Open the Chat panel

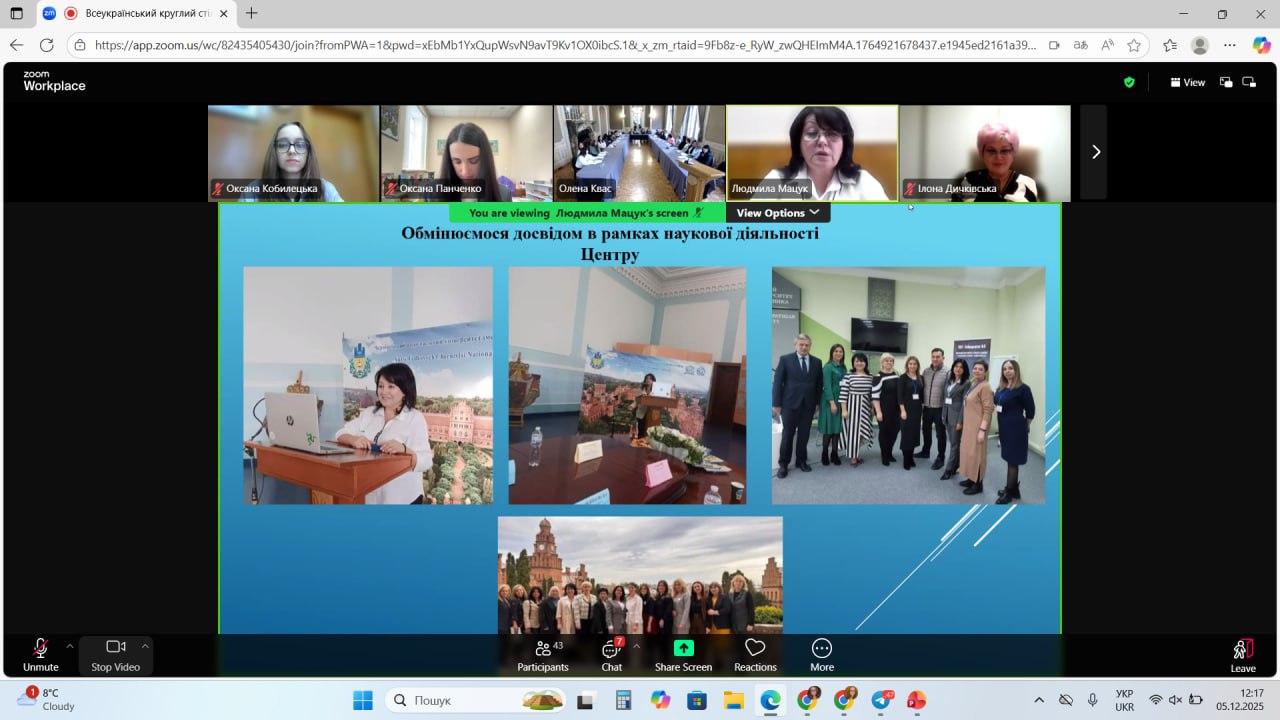[611, 655]
